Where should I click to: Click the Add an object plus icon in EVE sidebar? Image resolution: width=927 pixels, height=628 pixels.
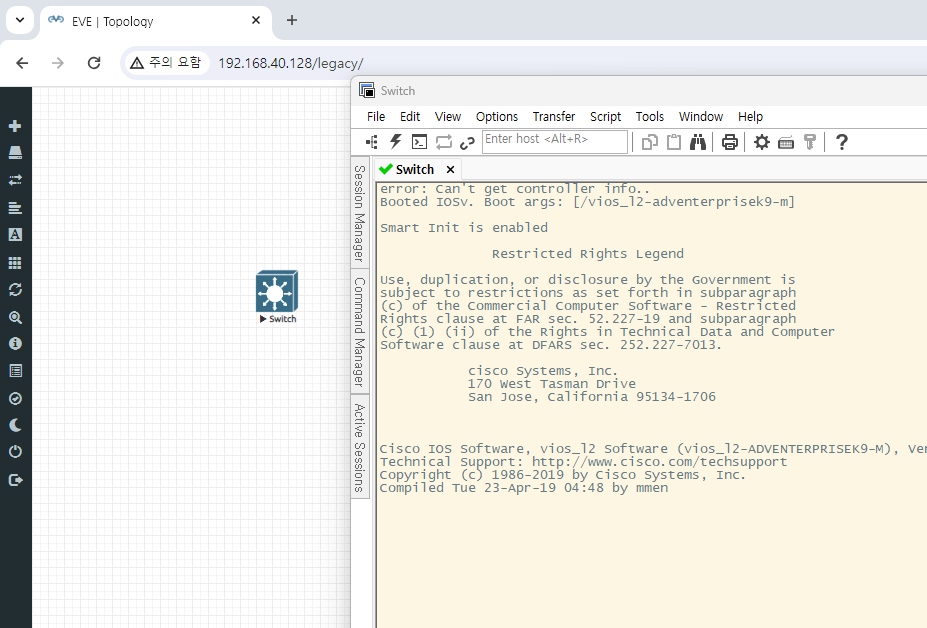tap(15, 126)
